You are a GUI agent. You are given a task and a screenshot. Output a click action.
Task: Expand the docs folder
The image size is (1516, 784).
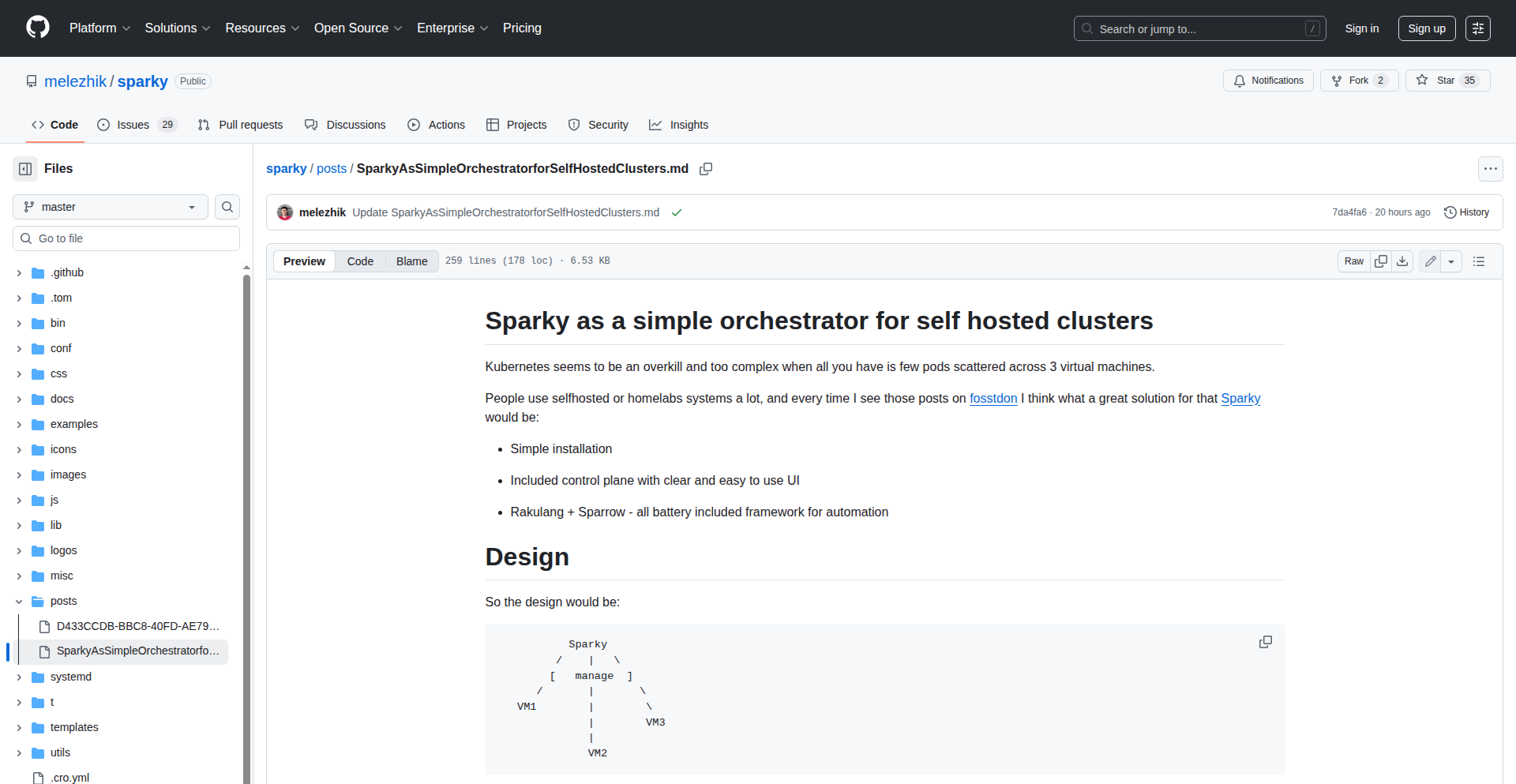(x=19, y=400)
